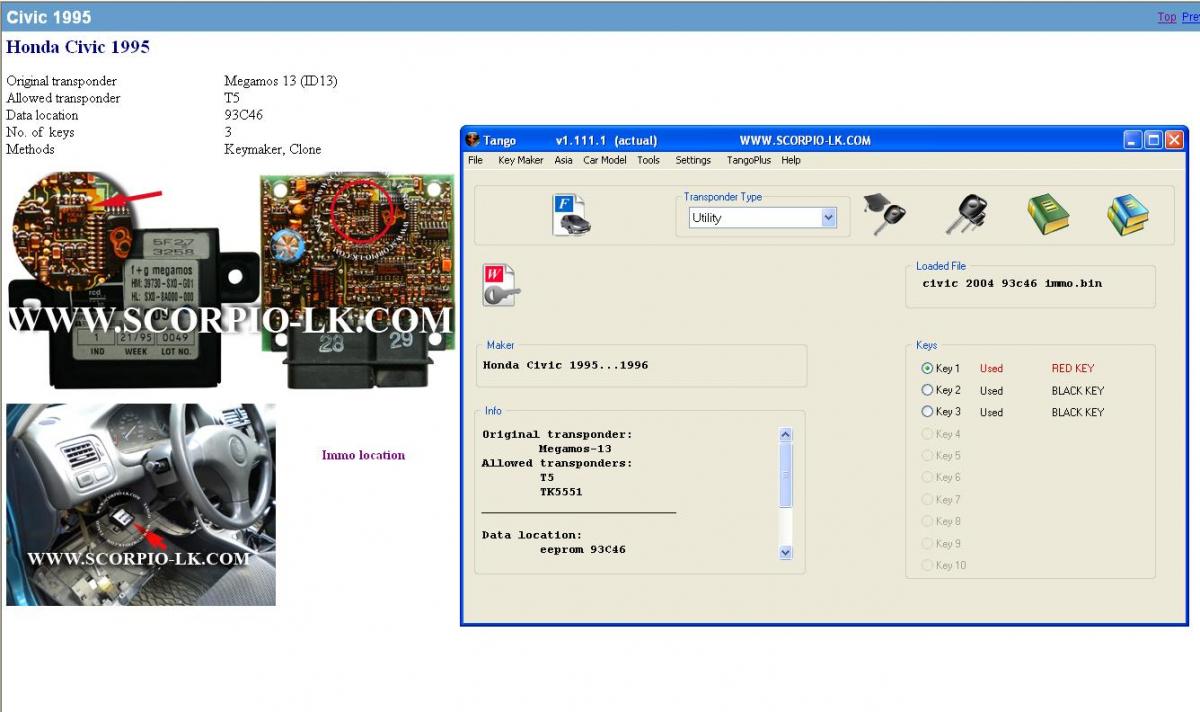Image resolution: width=1200 pixels, height=712 pixels.
Task: Open the single key with graduation cap icon
Action: click(885, 215)
